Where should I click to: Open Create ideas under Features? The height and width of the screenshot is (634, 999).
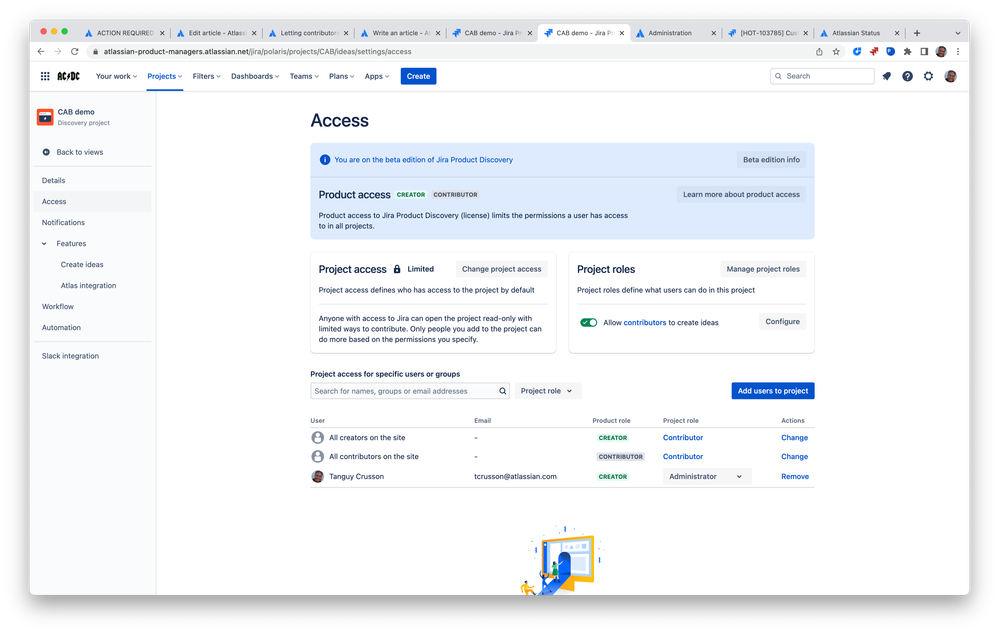82,265
